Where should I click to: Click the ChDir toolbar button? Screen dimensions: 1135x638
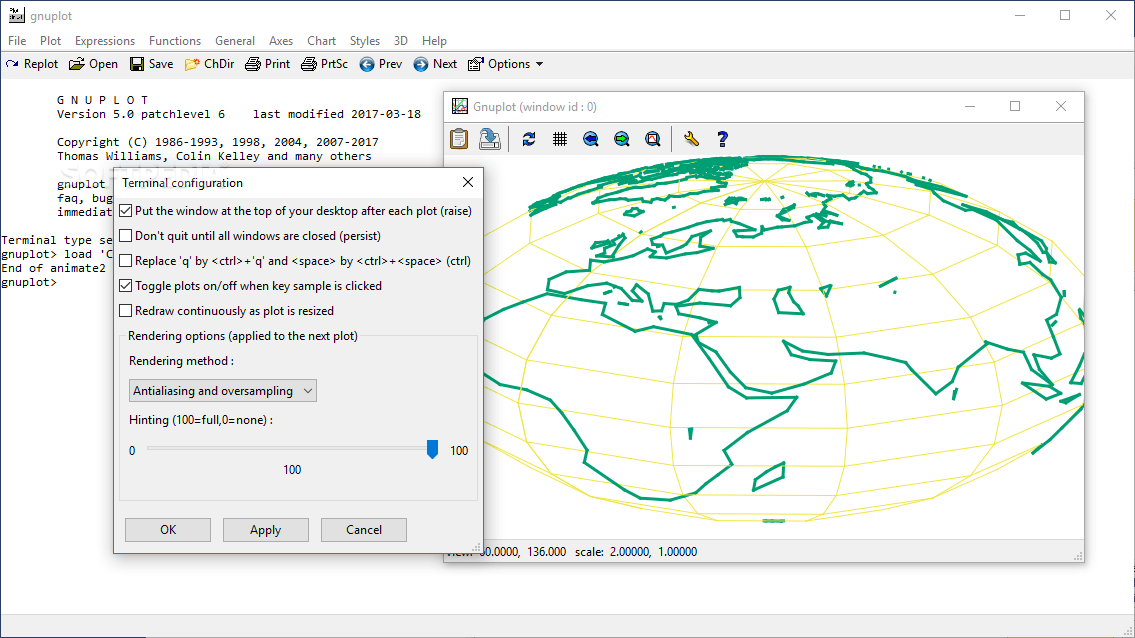coord(210,64)
